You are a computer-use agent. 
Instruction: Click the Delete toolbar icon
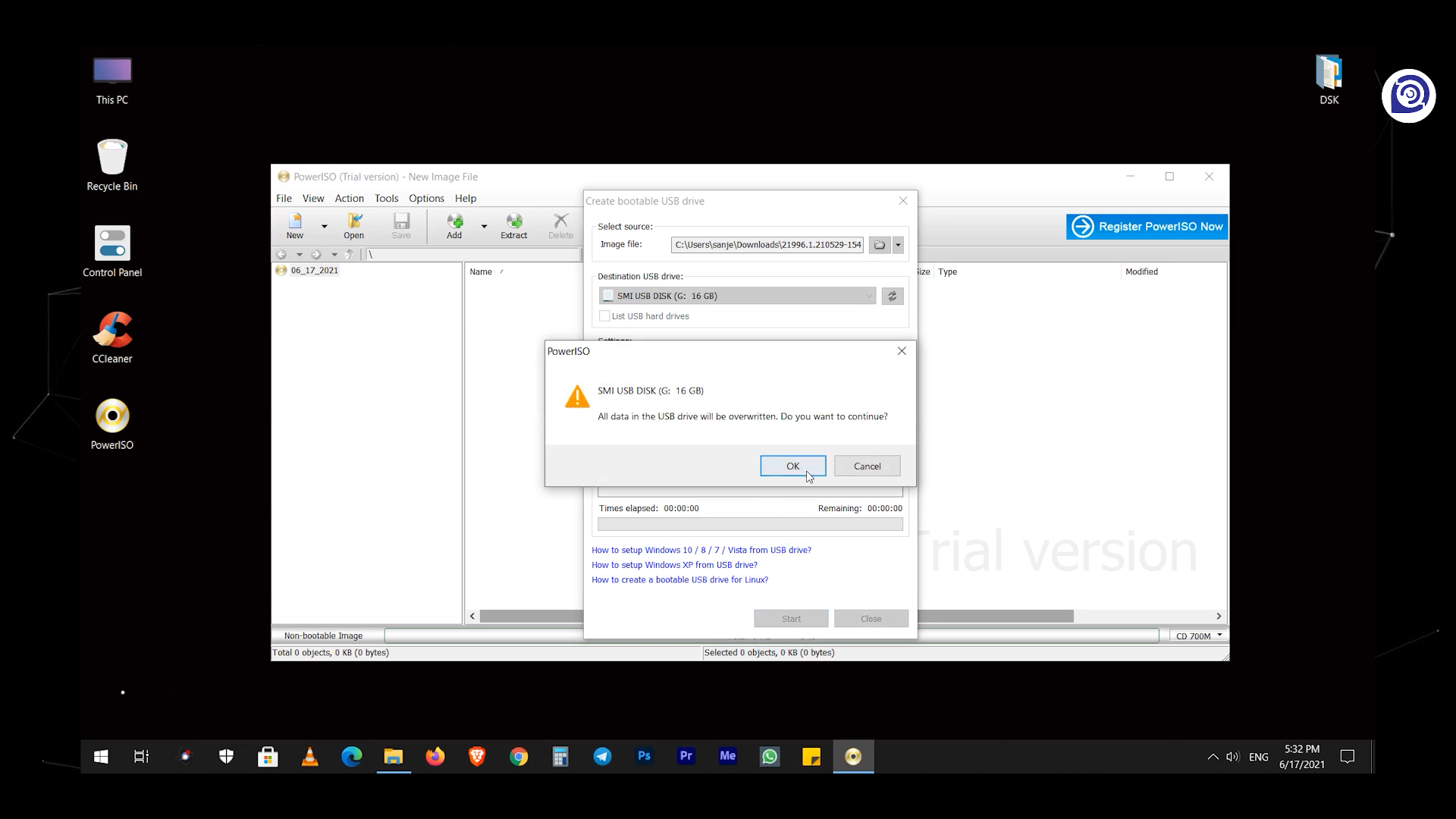click(x=561, y=225)
